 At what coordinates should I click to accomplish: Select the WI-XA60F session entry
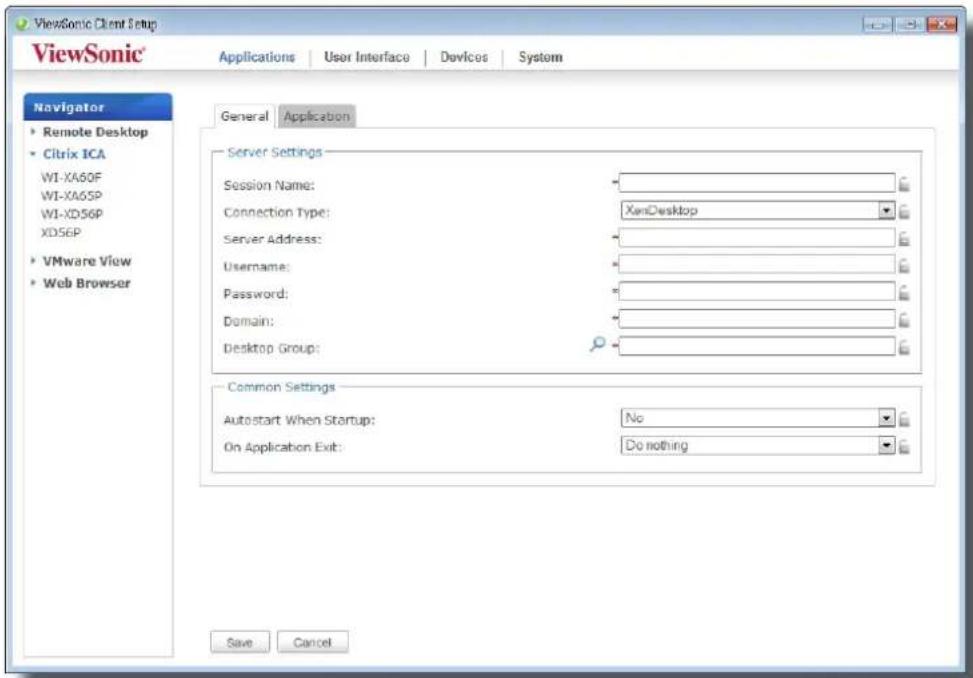click(71, 177)
